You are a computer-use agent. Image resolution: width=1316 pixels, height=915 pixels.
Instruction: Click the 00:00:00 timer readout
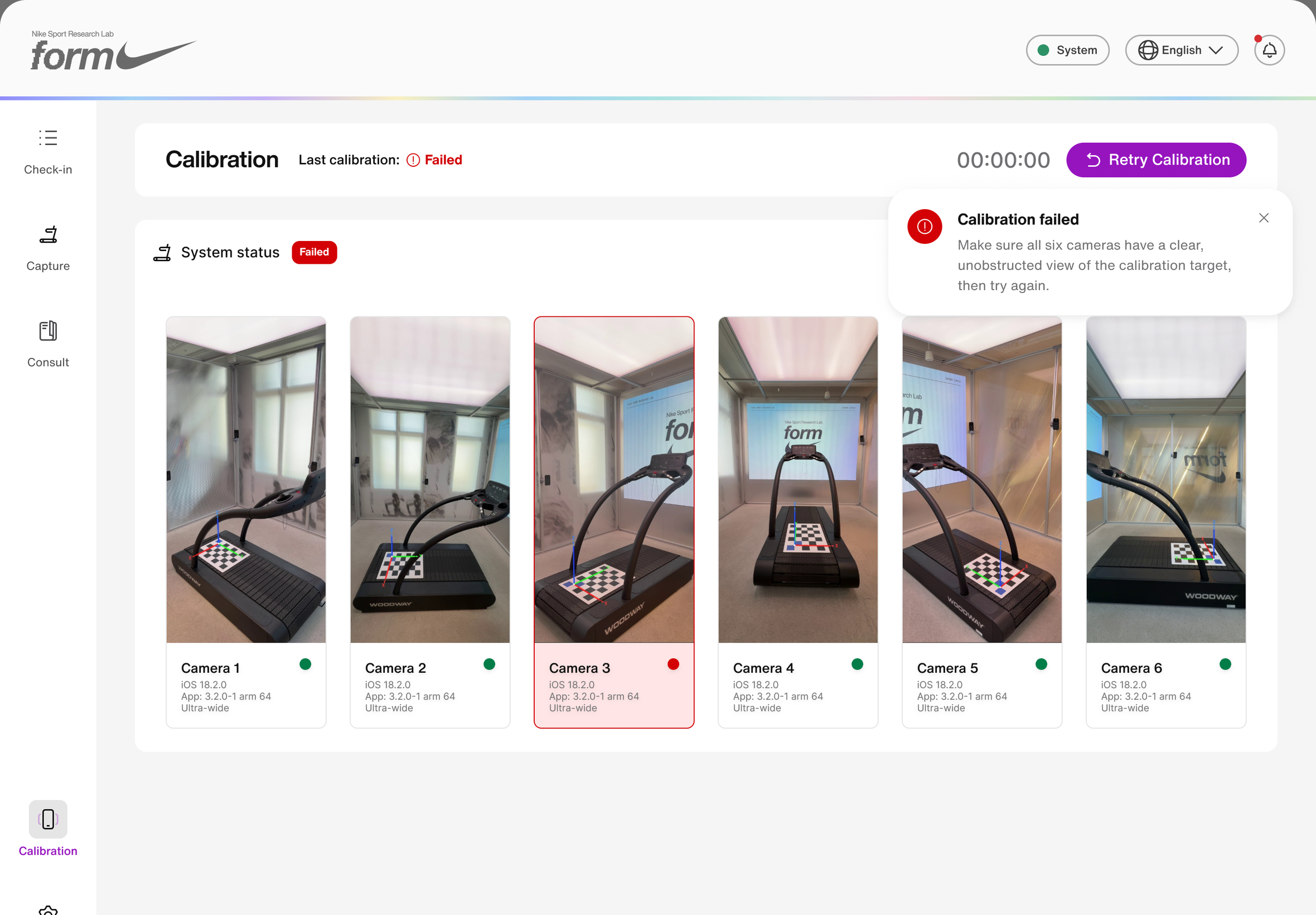pyautogui.click(x=1003, y=160)
